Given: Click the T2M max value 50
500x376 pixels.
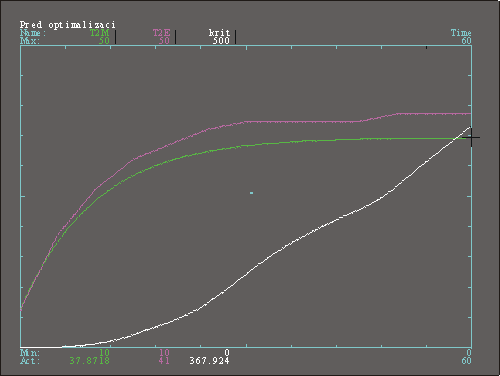Looking at the screenshot, I should 104,41.
